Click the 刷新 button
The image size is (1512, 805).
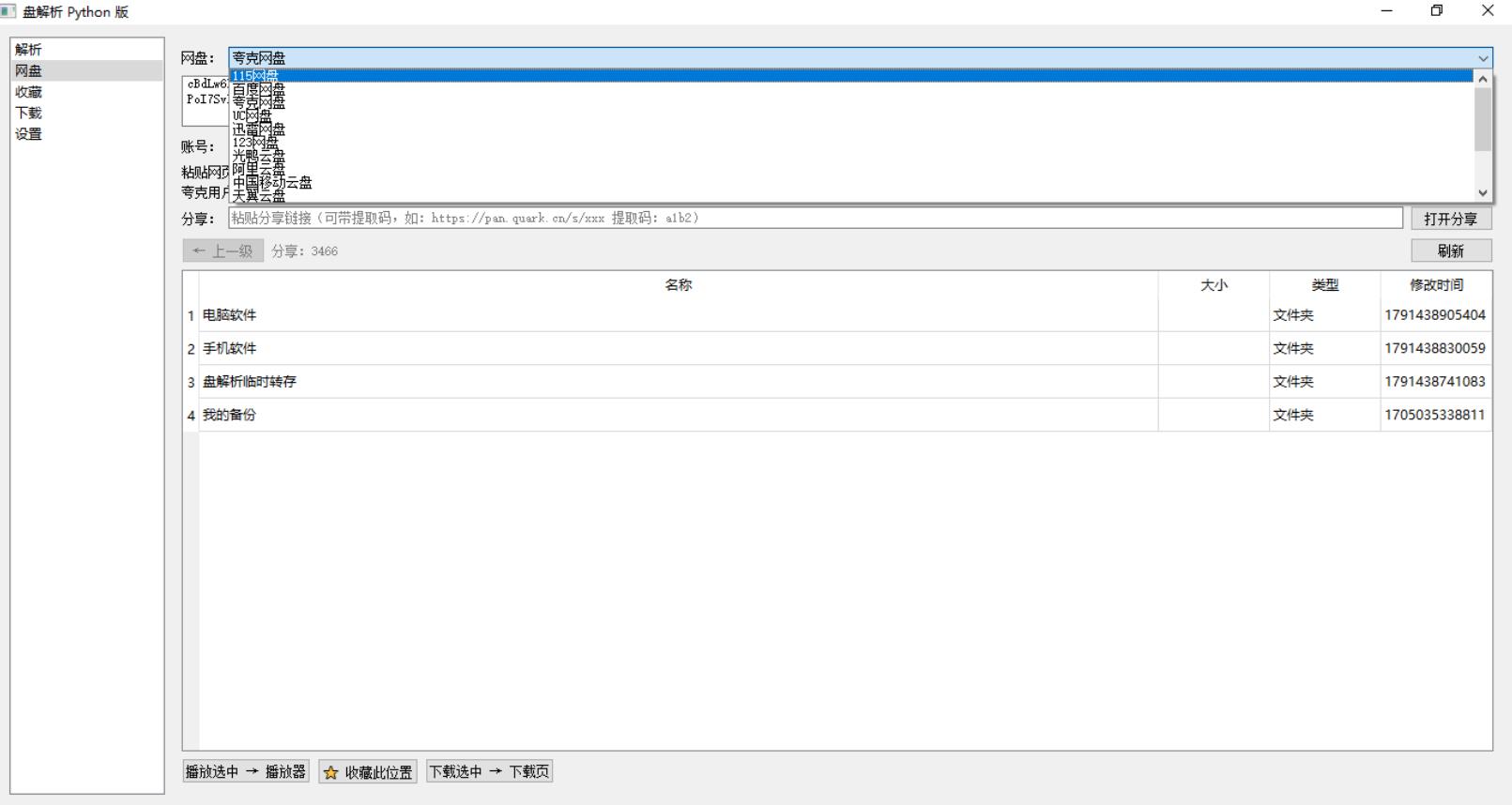click(x=1451, y=251)
